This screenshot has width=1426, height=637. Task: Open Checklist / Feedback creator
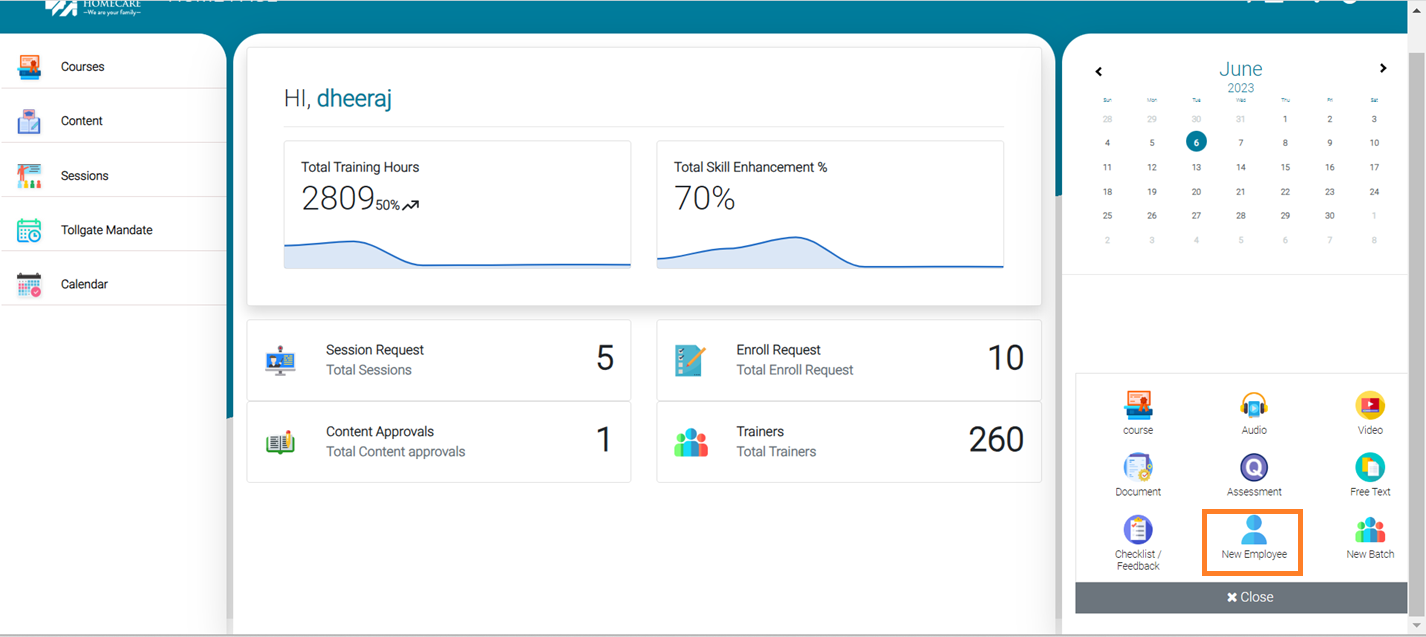(1137, 537)
